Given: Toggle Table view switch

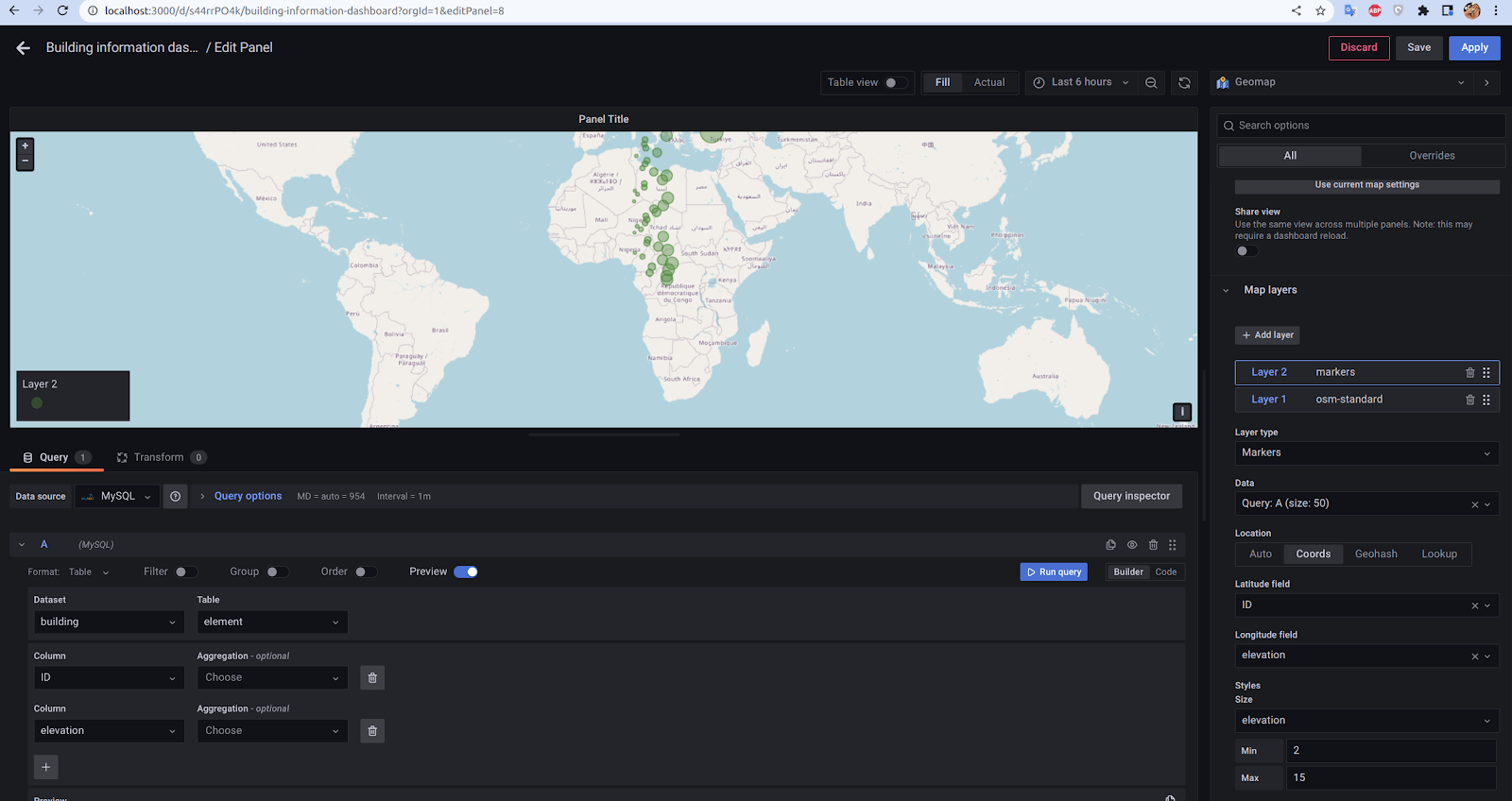Looking at the screenshot, I should [x=896, y=83].
